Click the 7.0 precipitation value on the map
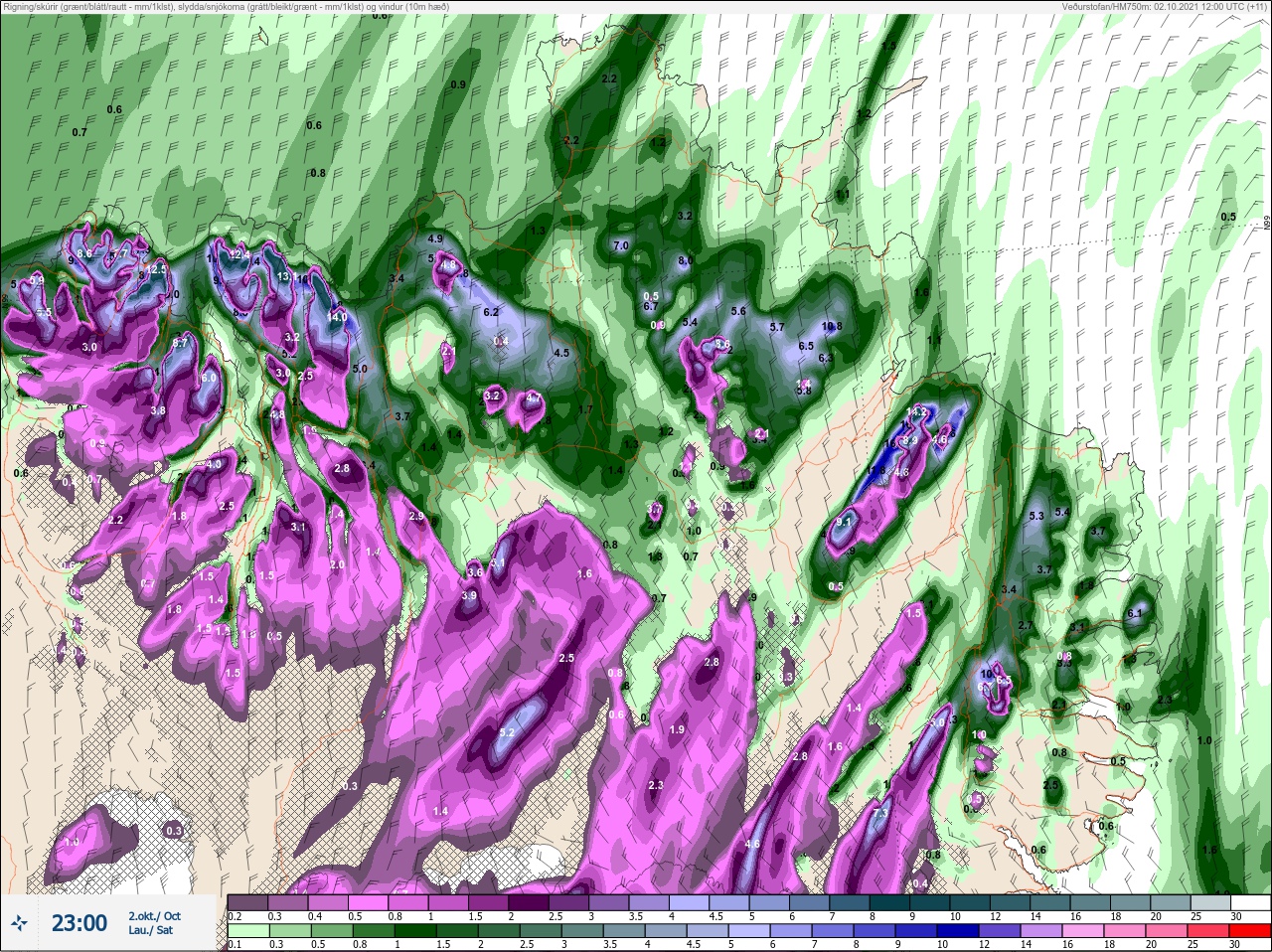This screenshot has width=1272, height=952. pos(622,245)
